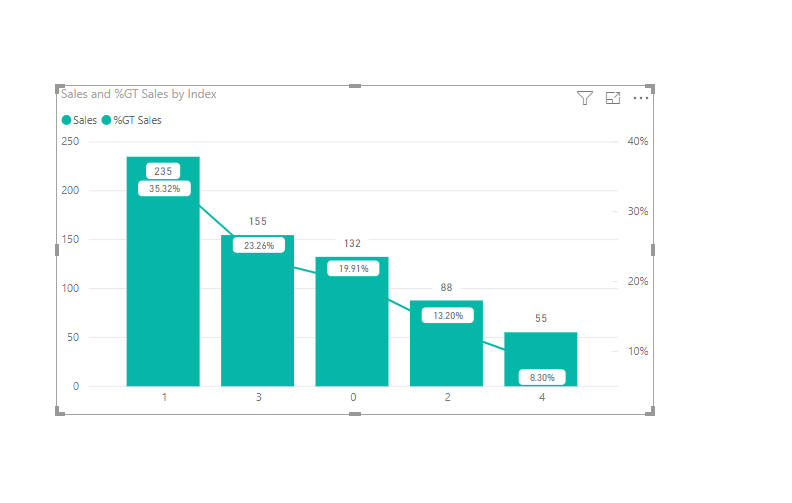Enter Focus mode for this chart
Screen dimensions: 792x503
[613, 98]
